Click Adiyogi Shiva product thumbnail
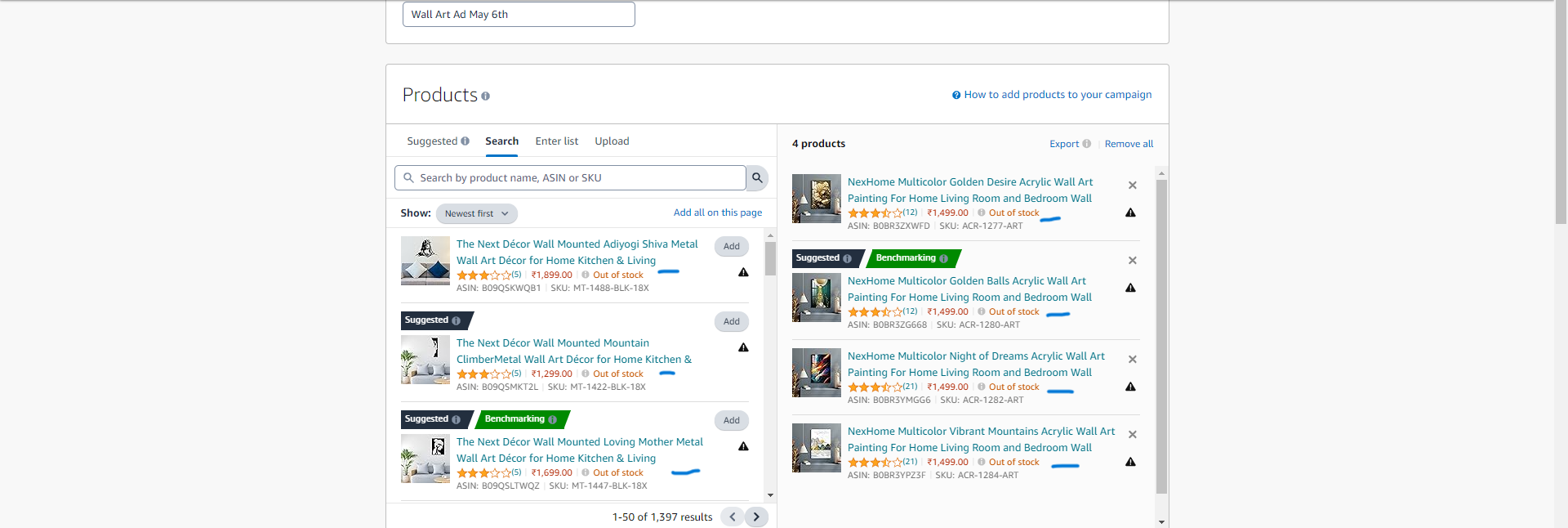The height and width of the screenshot is (528, 1568). click(425, 261)
